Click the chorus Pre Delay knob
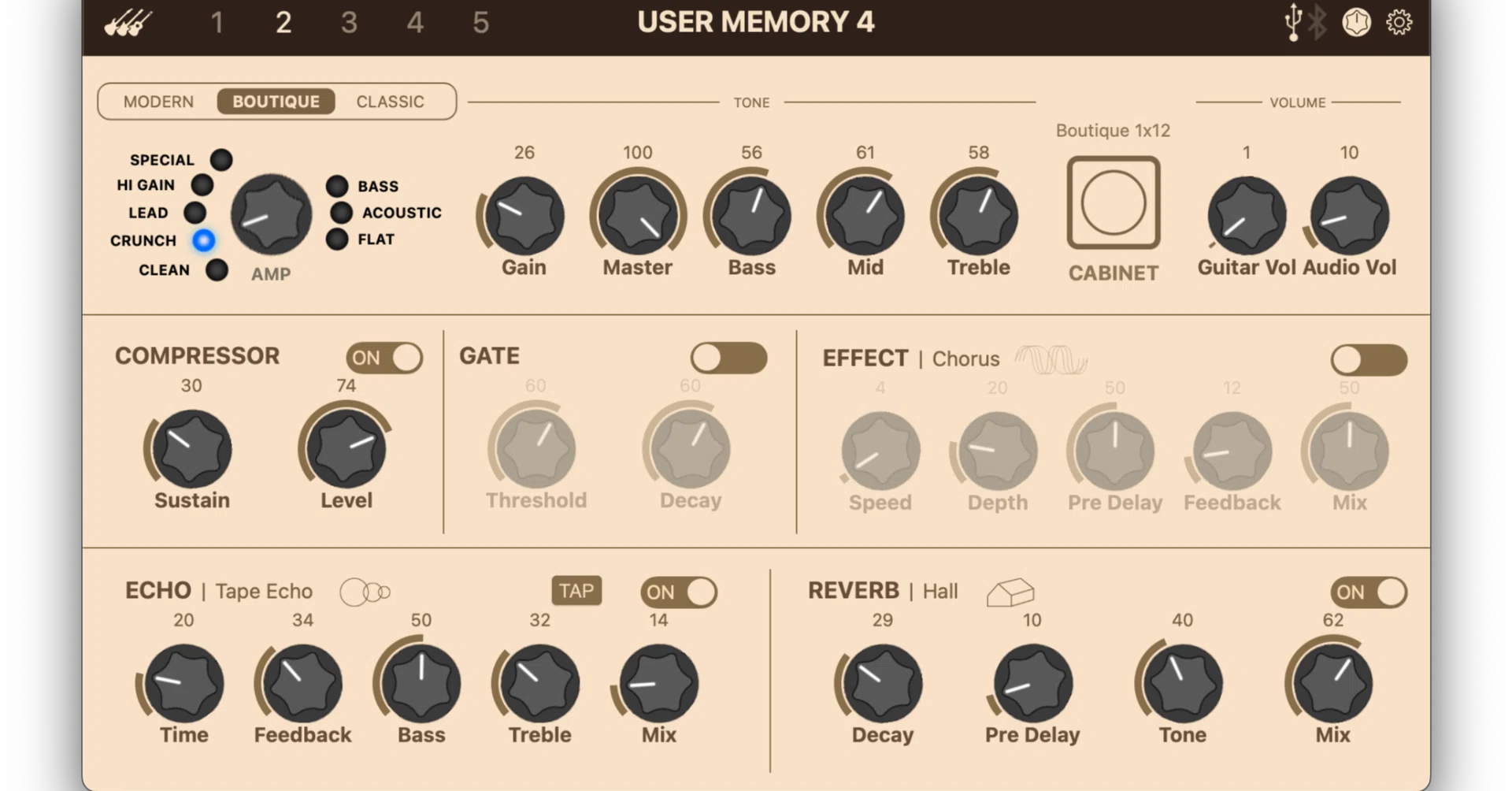Screen dimensions: 1512x791 [1114, 451]
